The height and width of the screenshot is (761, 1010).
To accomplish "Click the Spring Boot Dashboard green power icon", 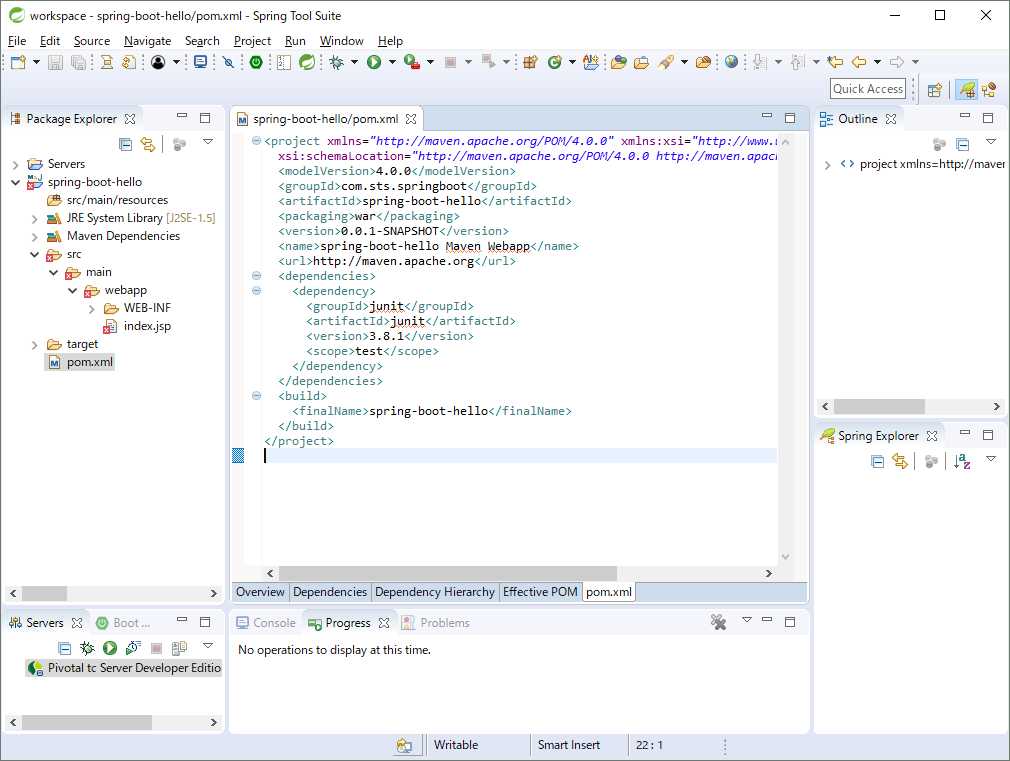I will point(256,62).
